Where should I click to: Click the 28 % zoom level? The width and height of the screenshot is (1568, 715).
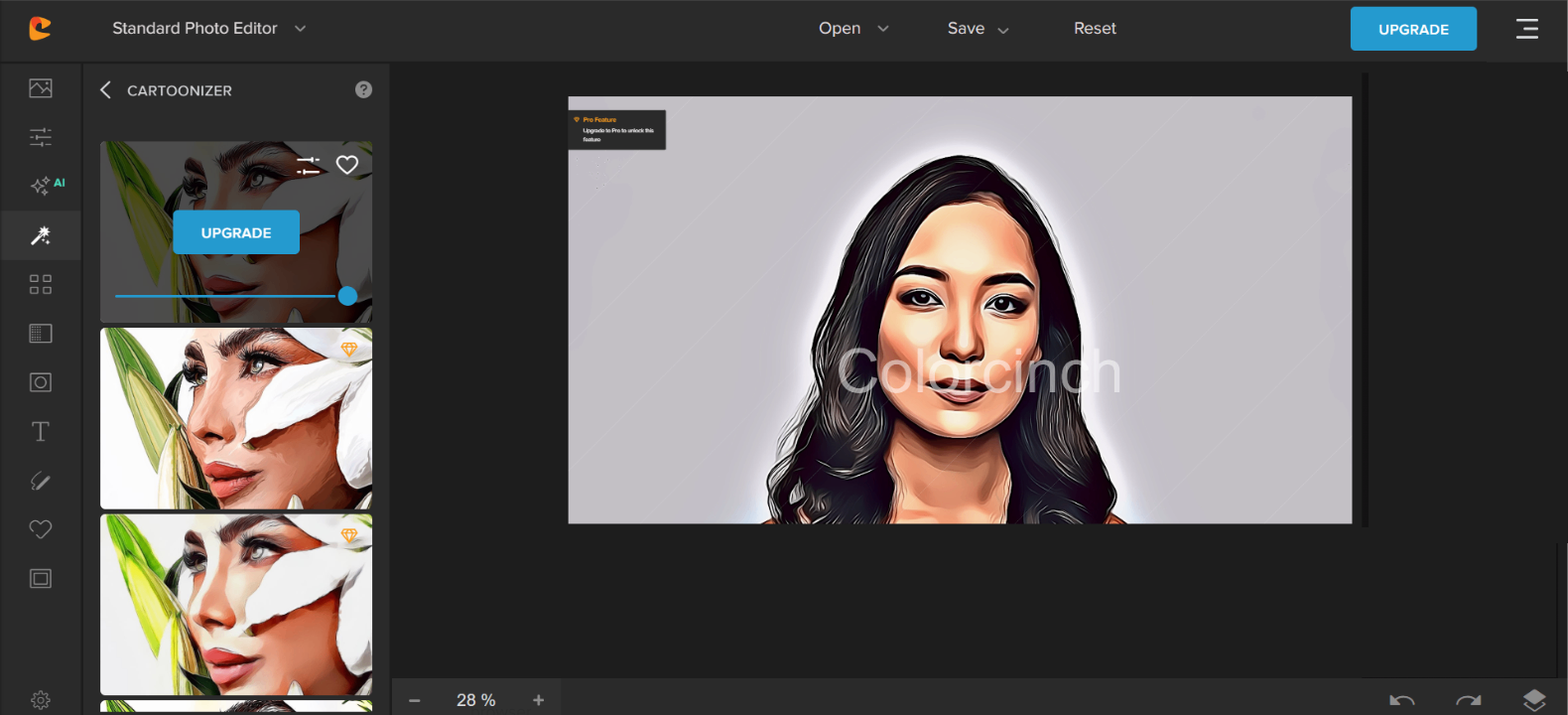click(x=476, y=700)
